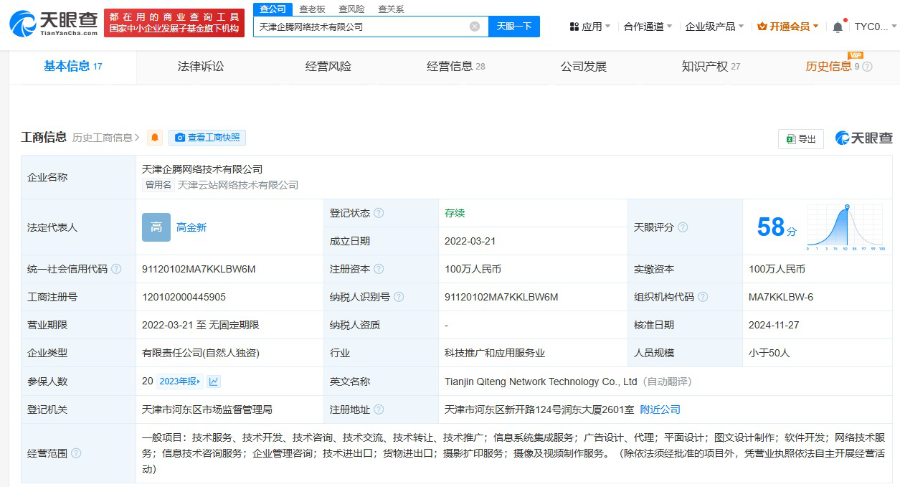Switch to 法律诉讼 tab
This screenshot has width=900, height=487.
coord(200,67)
